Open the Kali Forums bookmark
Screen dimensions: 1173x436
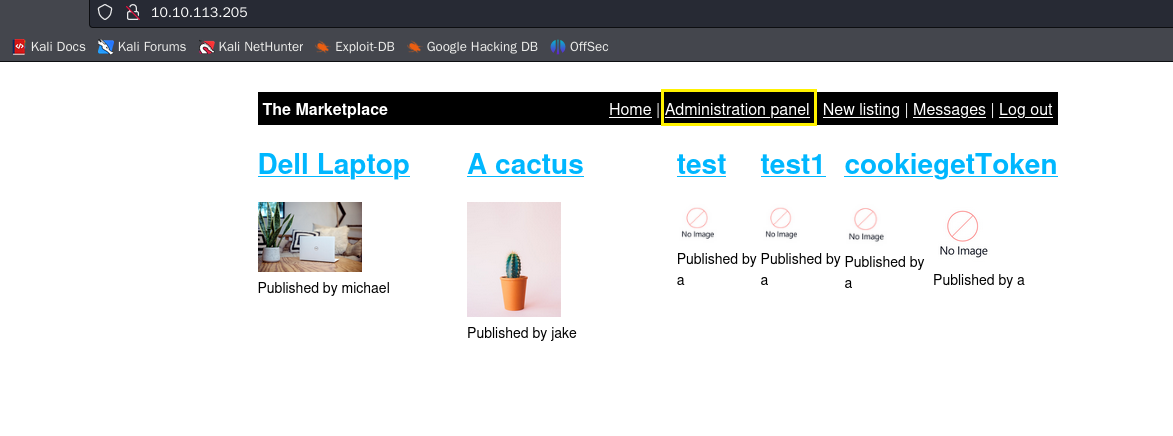pos(142,46)
